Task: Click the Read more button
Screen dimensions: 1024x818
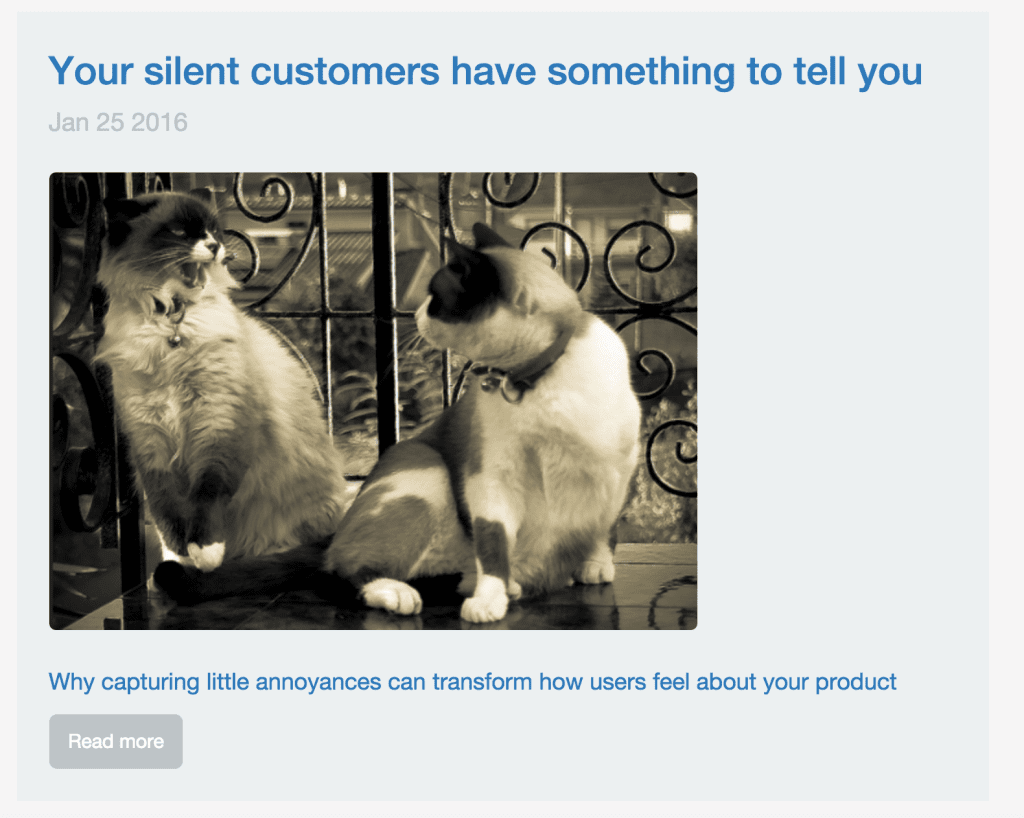Action: point(116,741)
